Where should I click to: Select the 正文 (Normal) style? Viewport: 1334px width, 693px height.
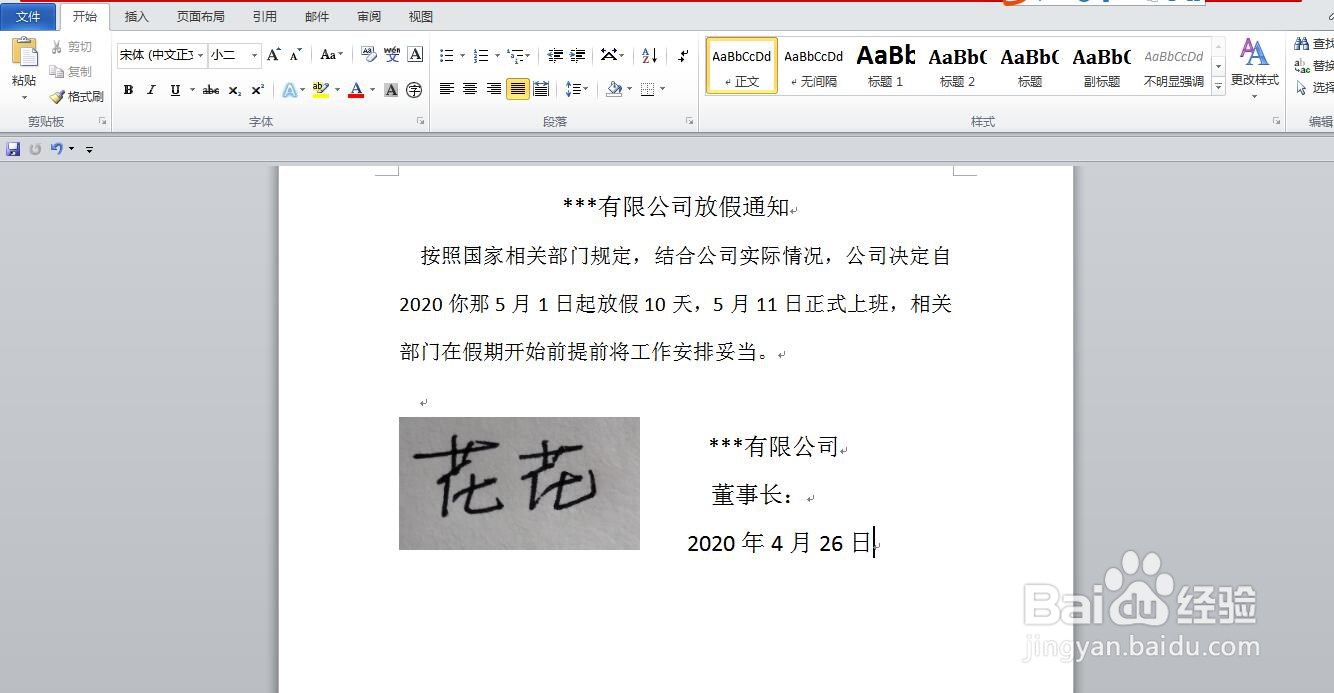741,66
